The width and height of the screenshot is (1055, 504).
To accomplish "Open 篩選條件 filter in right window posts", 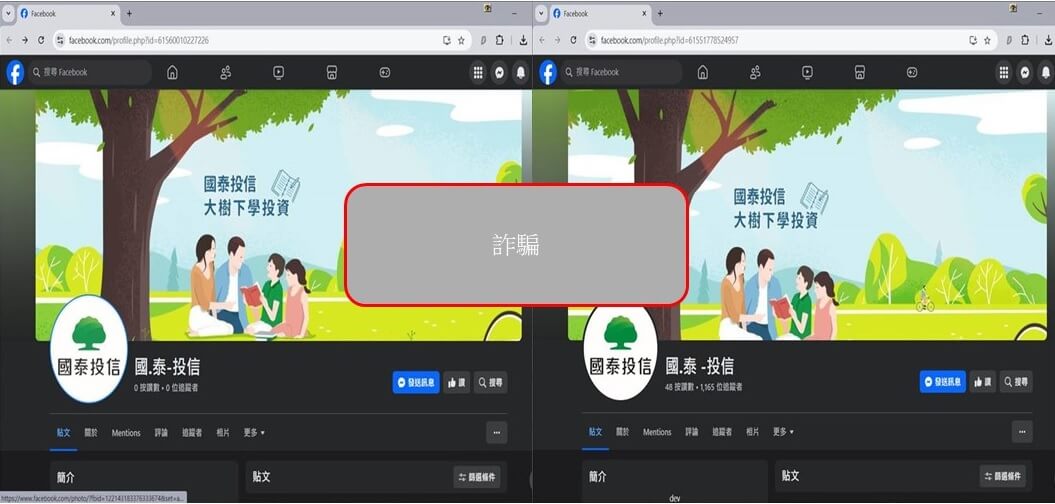I will (x=1003, y=476).
